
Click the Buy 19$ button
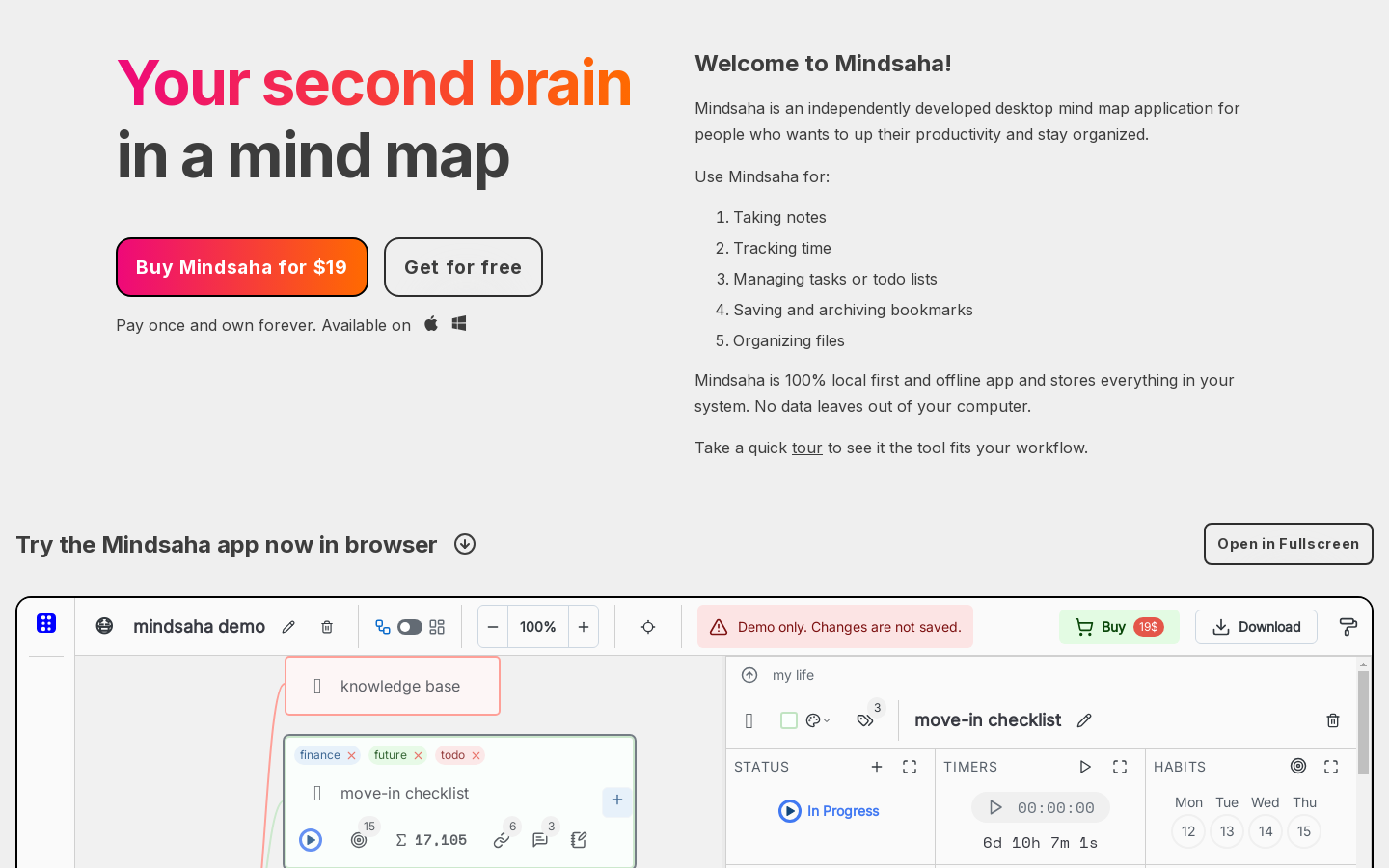click(x=1119, y=627)
